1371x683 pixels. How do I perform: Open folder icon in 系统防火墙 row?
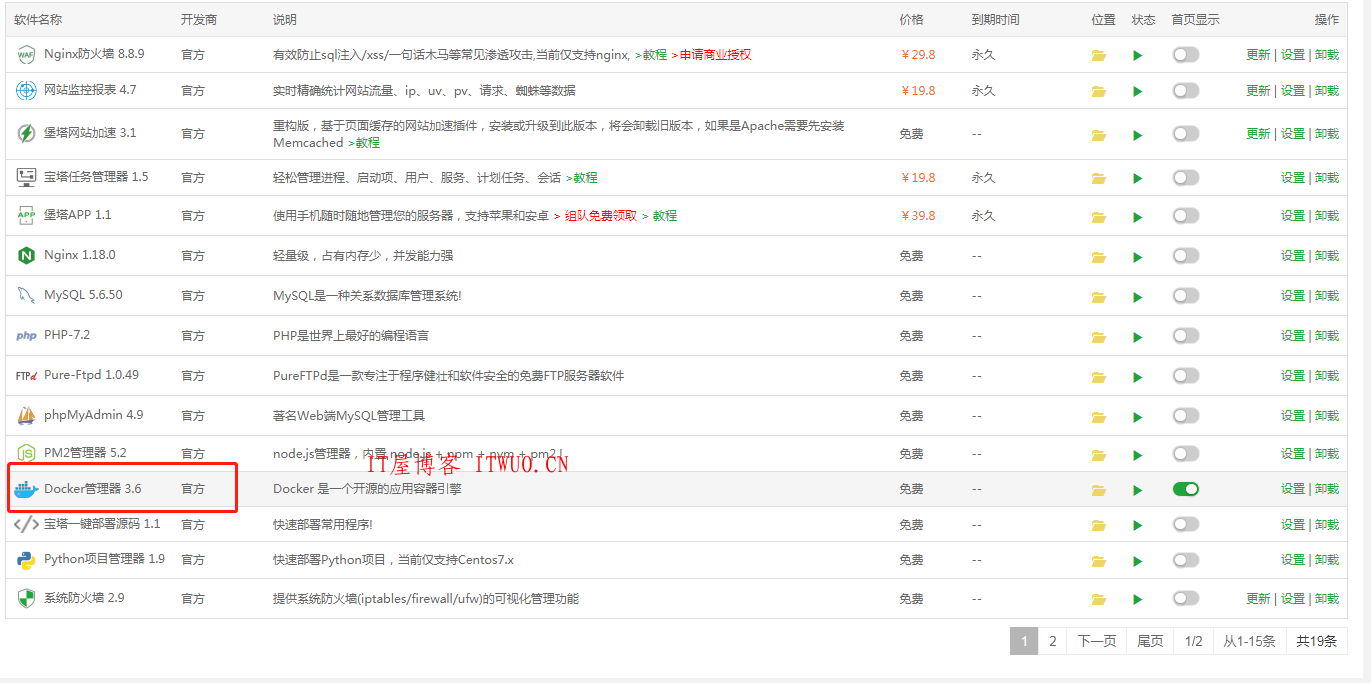(x=1099, y=600)
